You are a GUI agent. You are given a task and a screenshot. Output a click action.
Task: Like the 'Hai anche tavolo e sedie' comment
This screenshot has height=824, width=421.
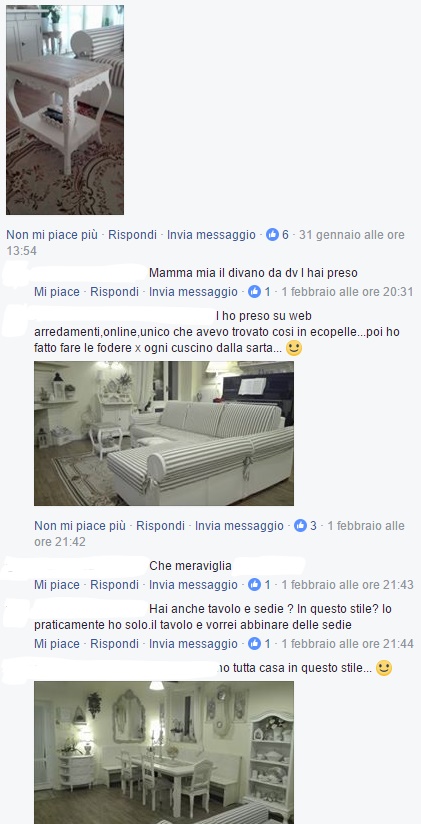pyautogui.click(x=57, y=643)
